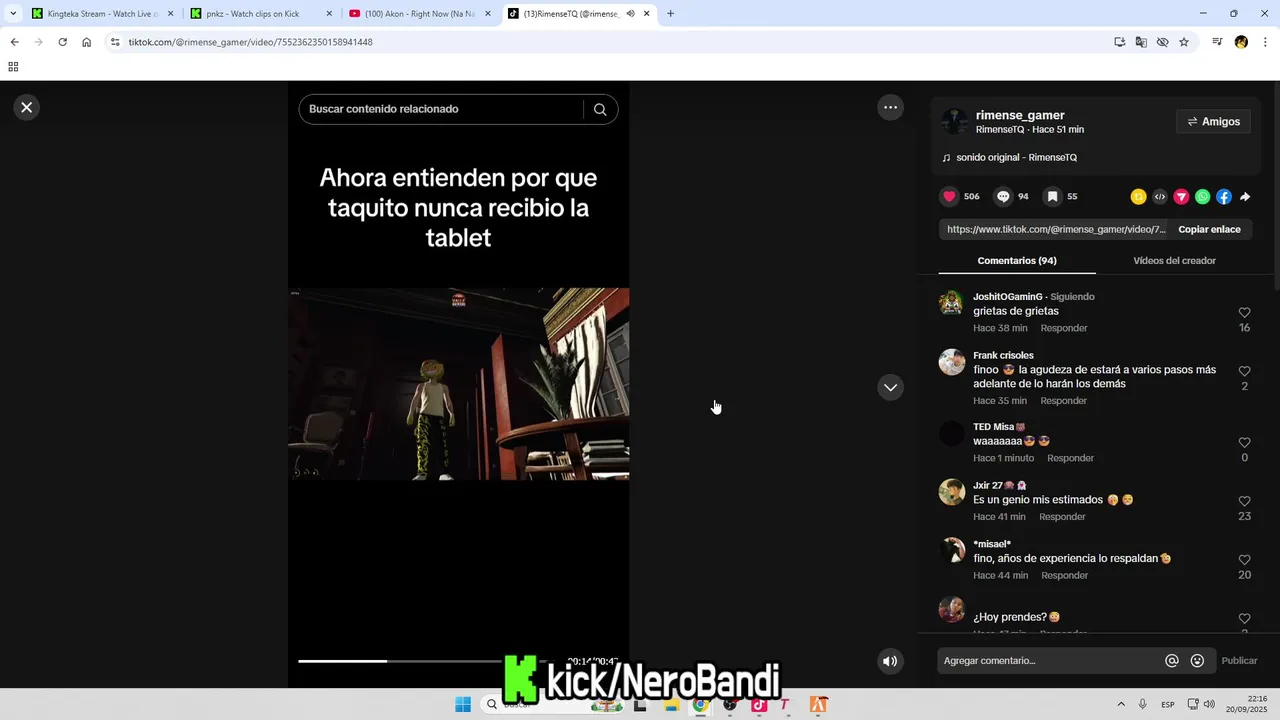Like the '¿Hoy prendes?' comment
The image size is (1280, 720).
tap(1244, 618)
